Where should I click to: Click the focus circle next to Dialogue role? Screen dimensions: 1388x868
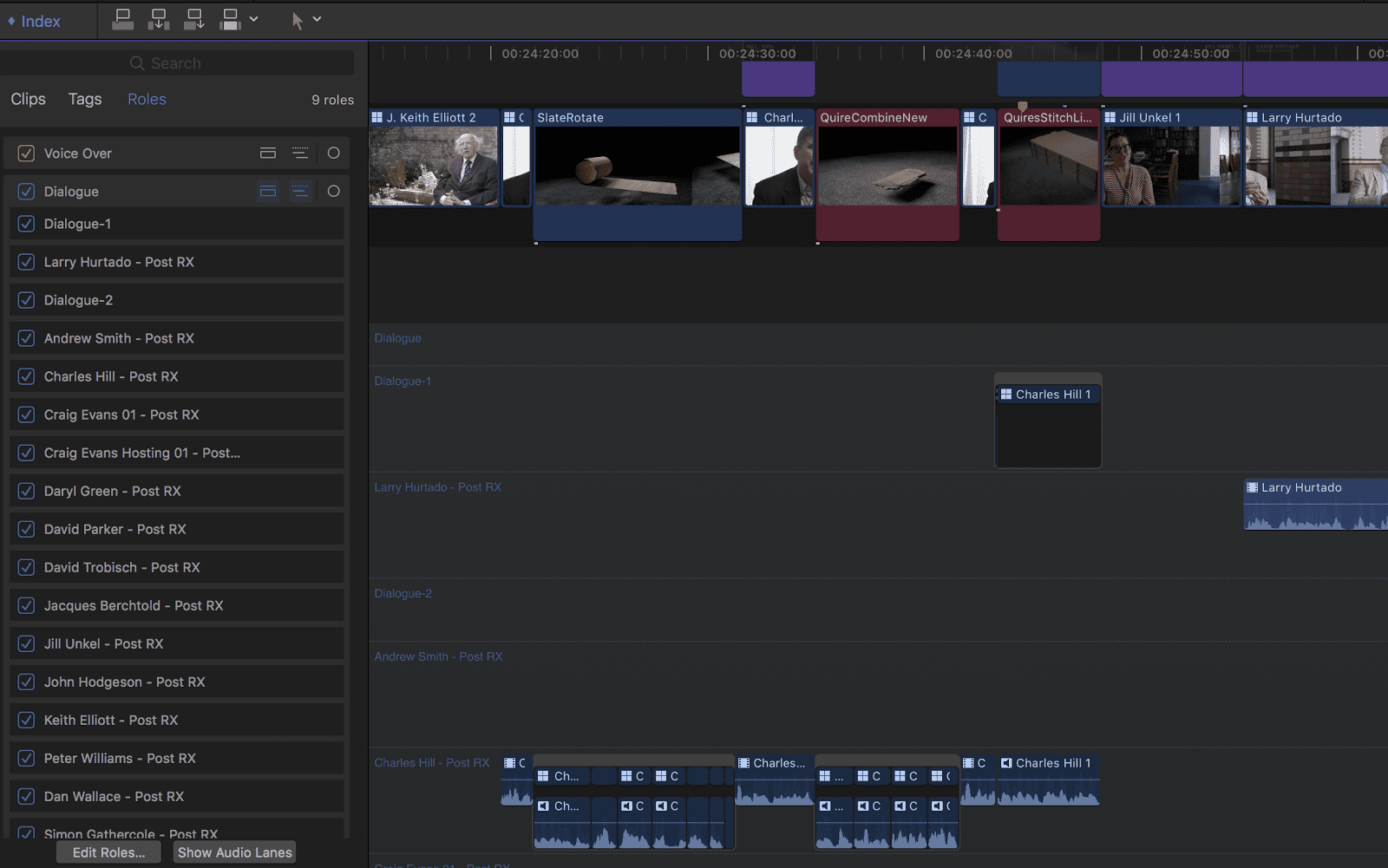pyautogui.click(x=333, y=191)
